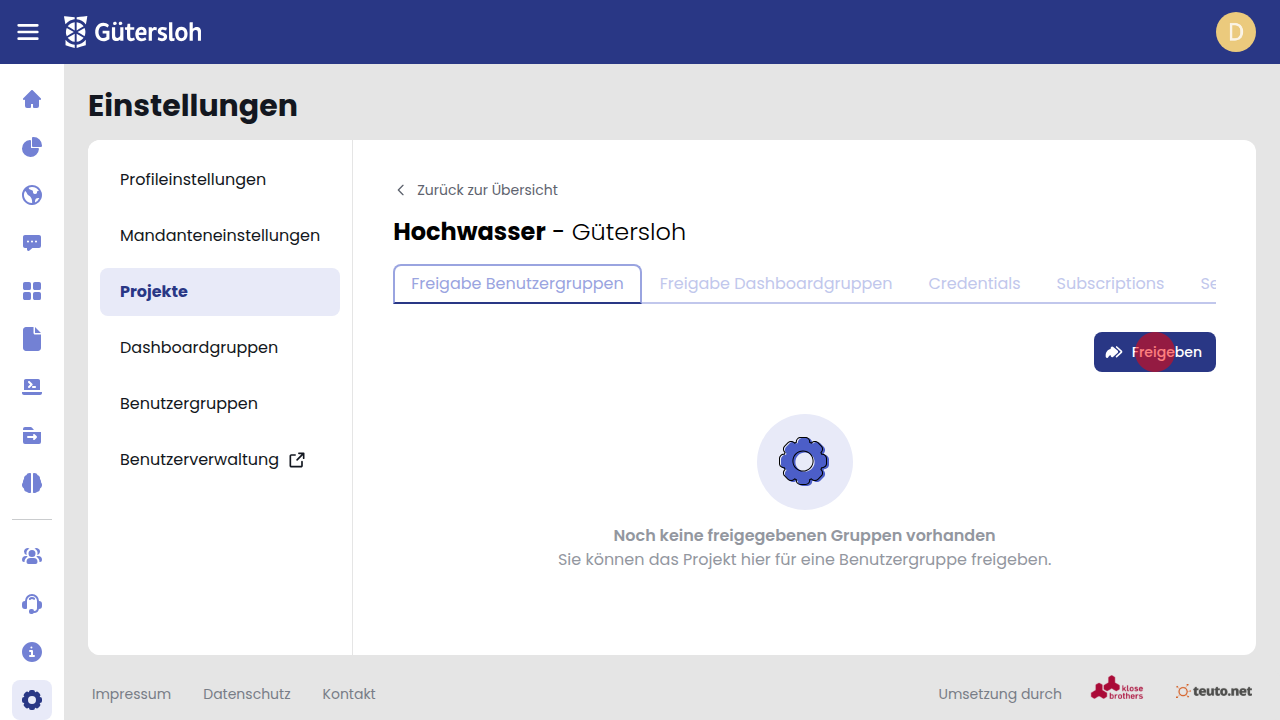Select the Subscriptions tab
The height and width of the screenshot is (720, 1280).
point(1110,284)
